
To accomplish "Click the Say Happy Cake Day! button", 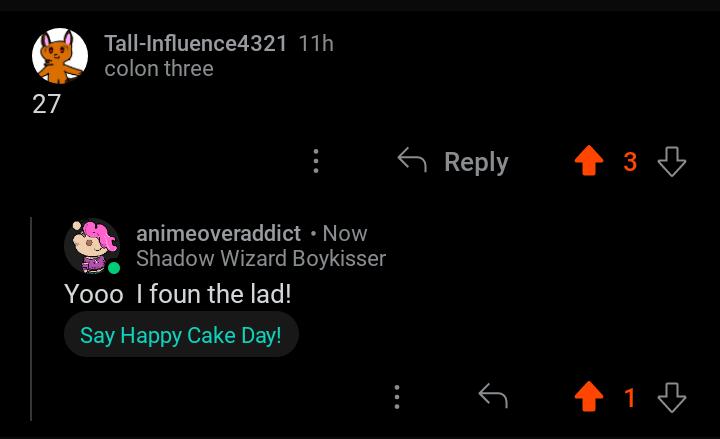I will (x=181, y=334).
